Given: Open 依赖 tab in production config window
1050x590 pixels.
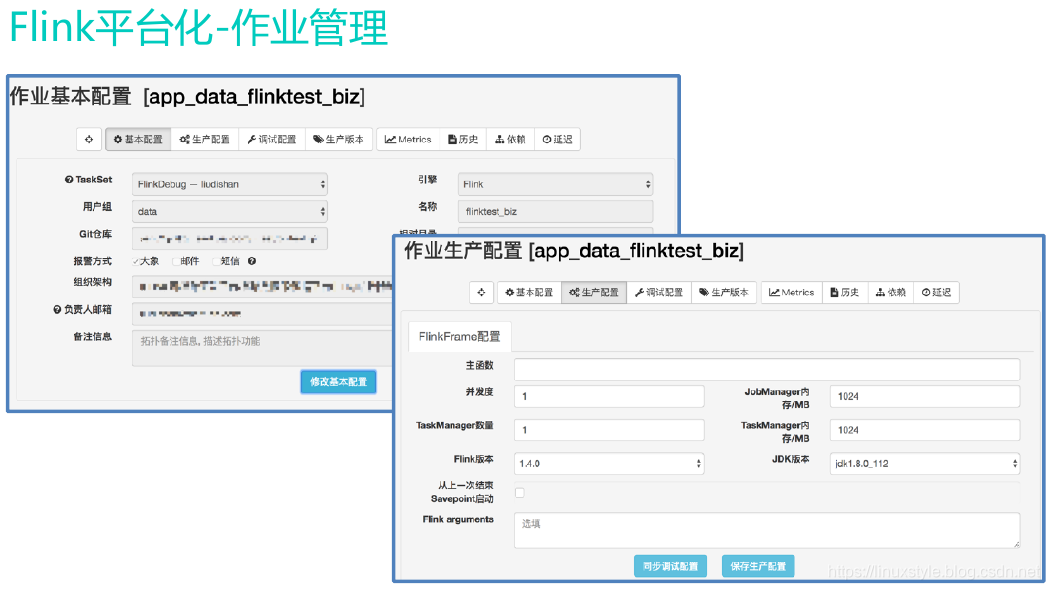Looking at the screenshot, I should coord(891,292).
